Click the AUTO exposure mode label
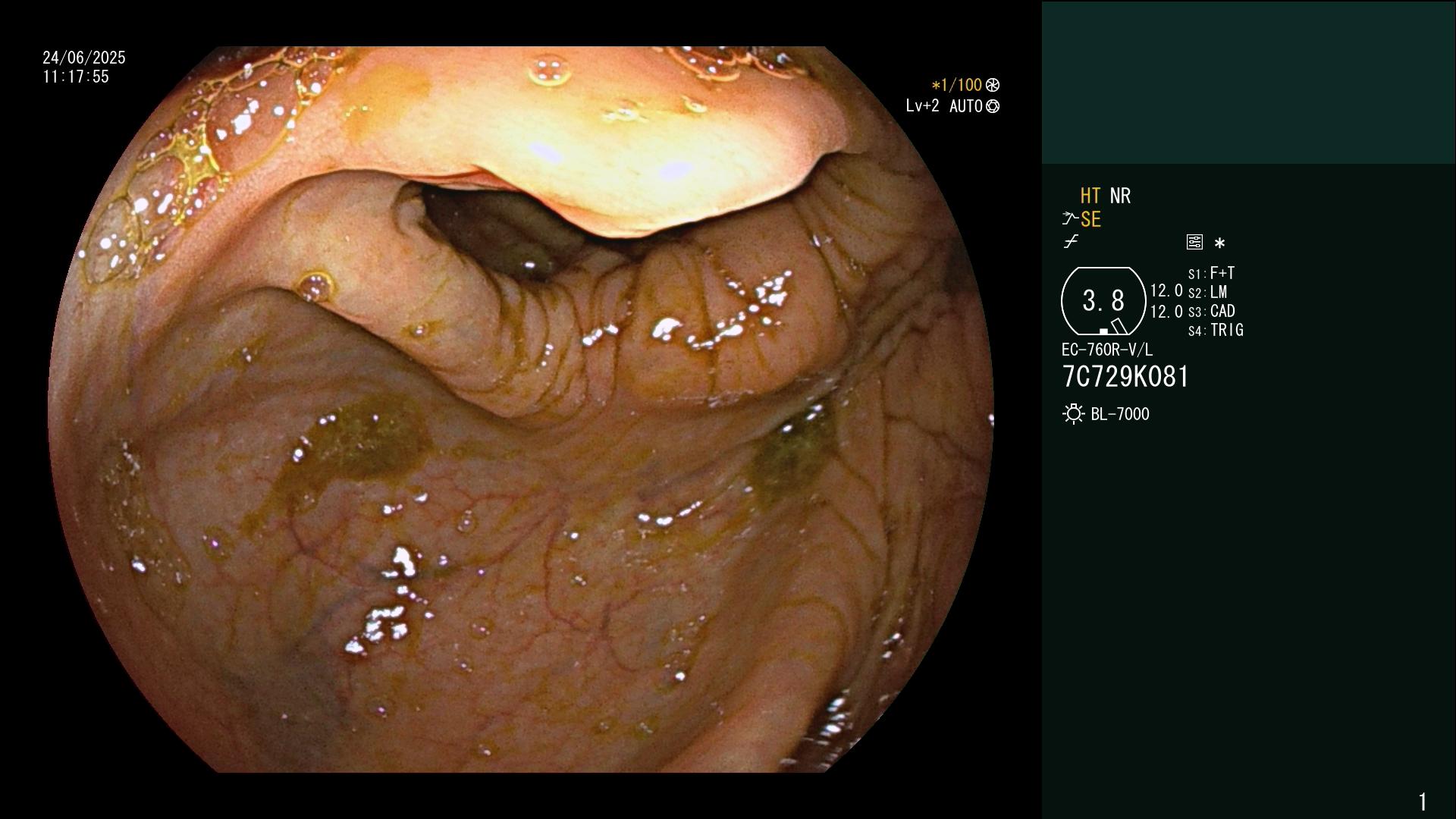The image size is (1456, 819). (966, 106)
